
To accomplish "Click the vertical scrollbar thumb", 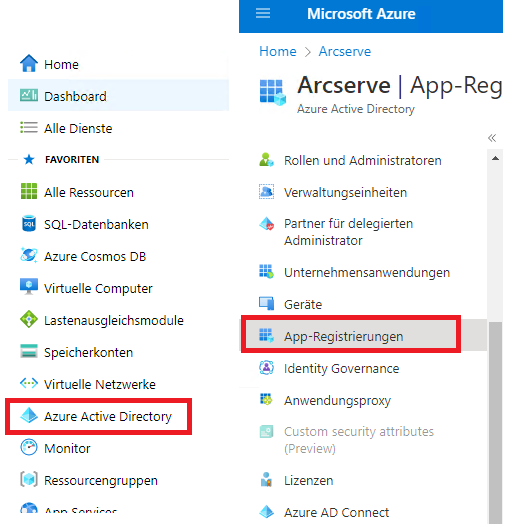I will pos(495,422).
